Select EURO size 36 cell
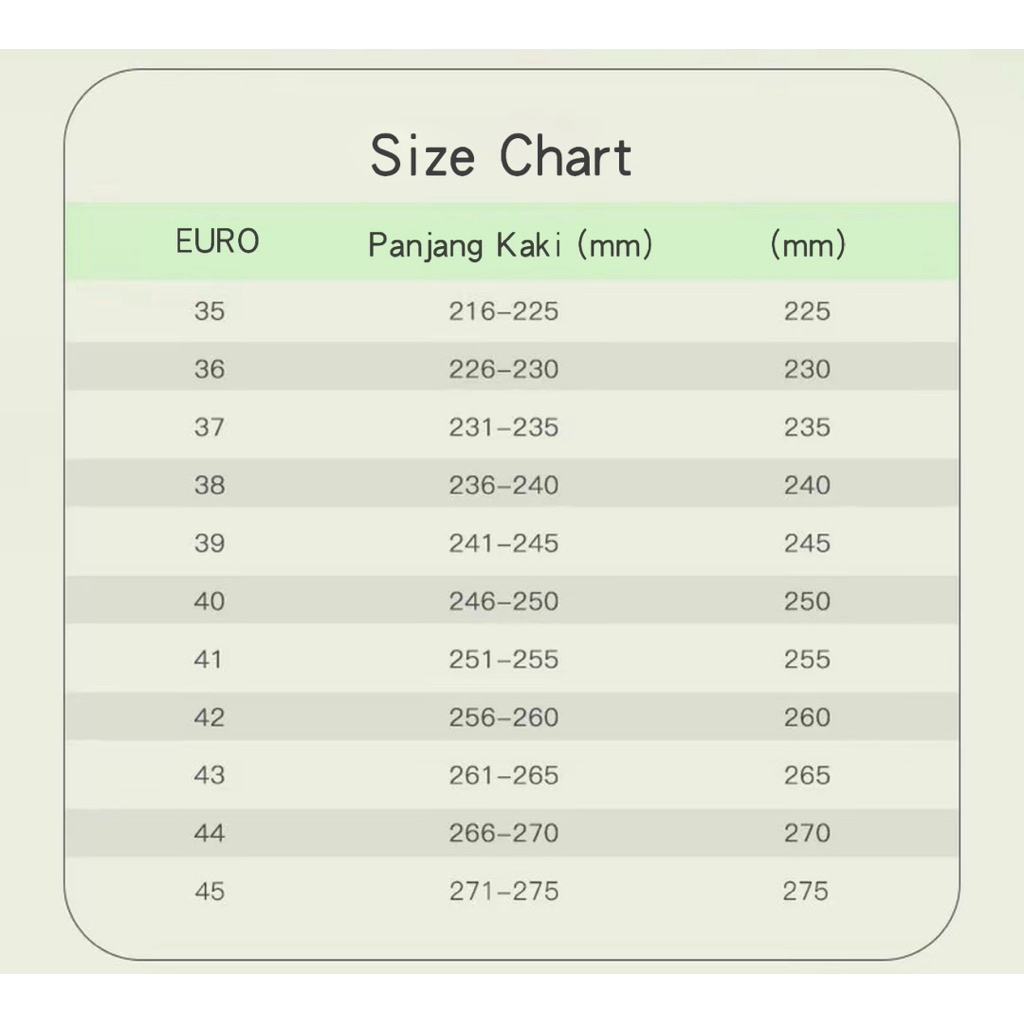Screen dimensions: 1024x1024 tap(210, 370)
